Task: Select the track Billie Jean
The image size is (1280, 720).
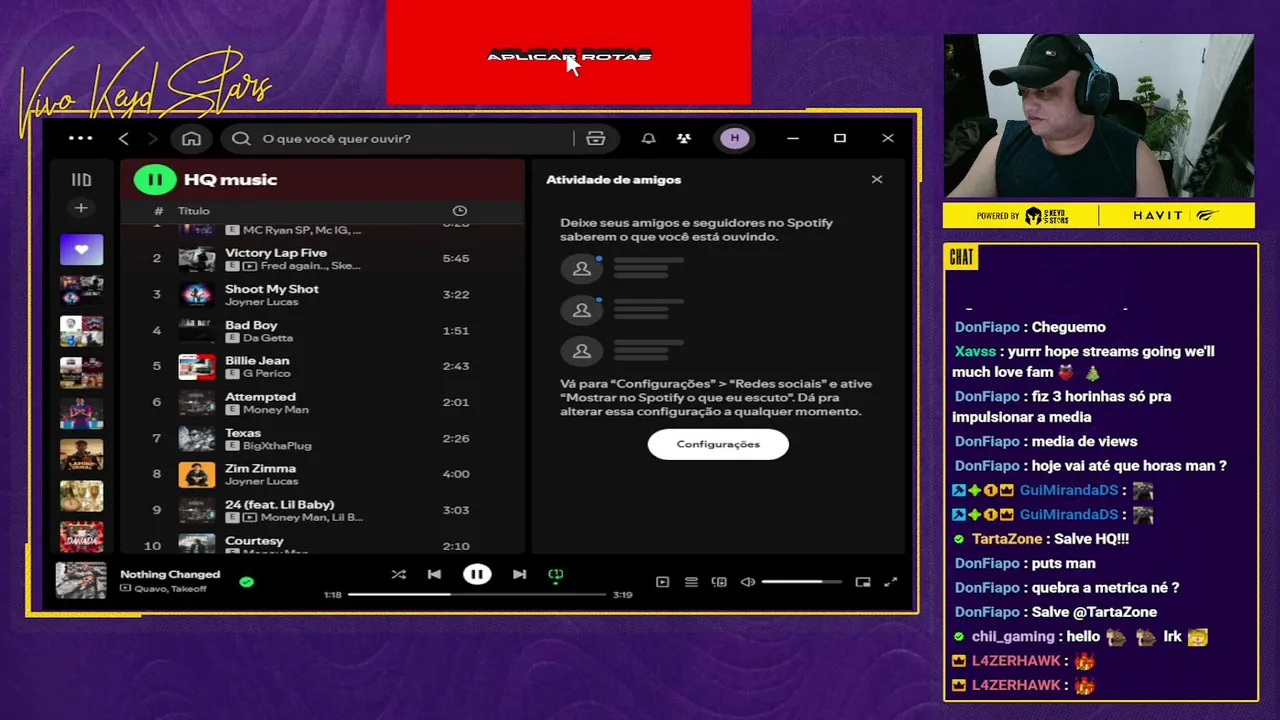Action: 322,366
